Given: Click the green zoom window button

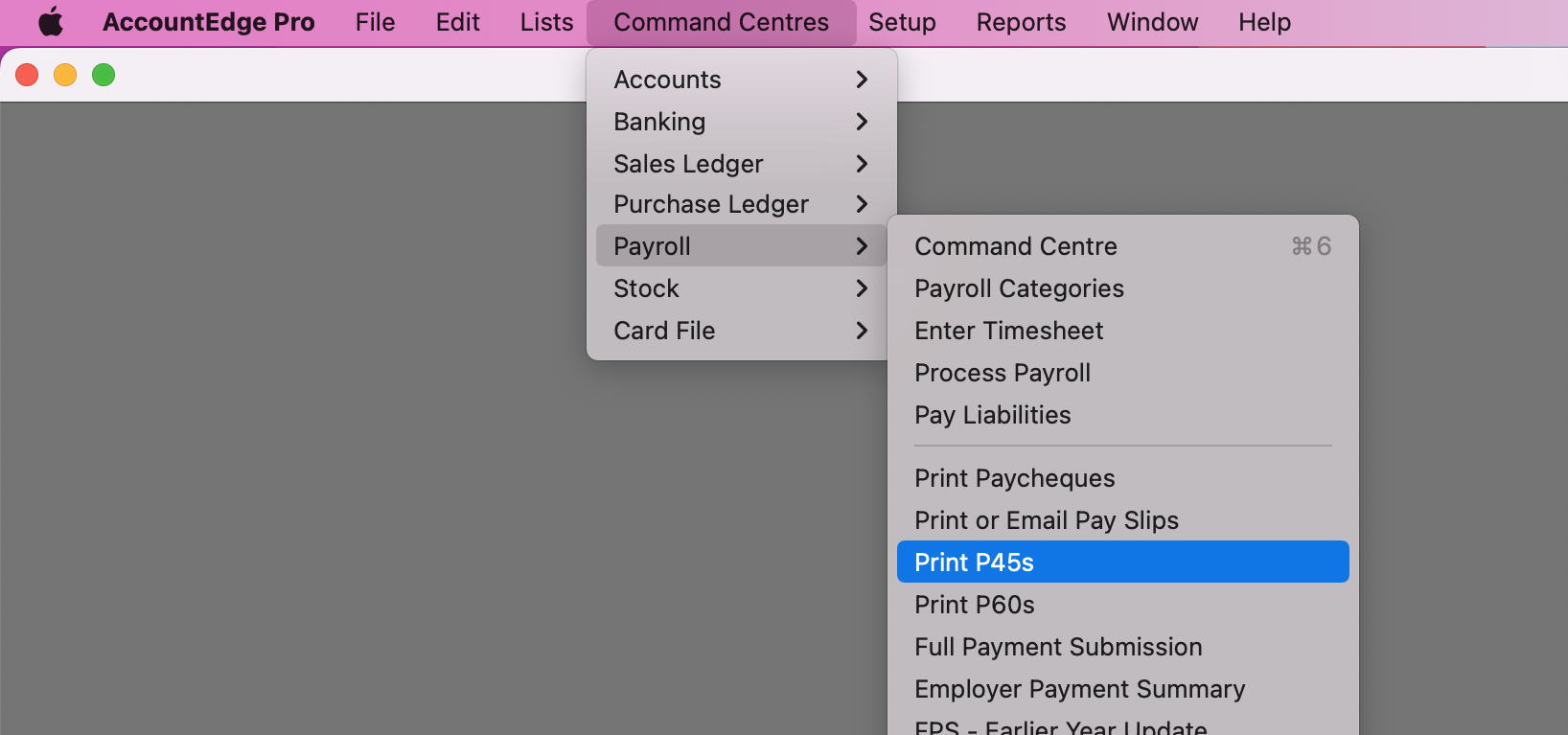Looking at the screenshot, I should click(x=104, y=75).
